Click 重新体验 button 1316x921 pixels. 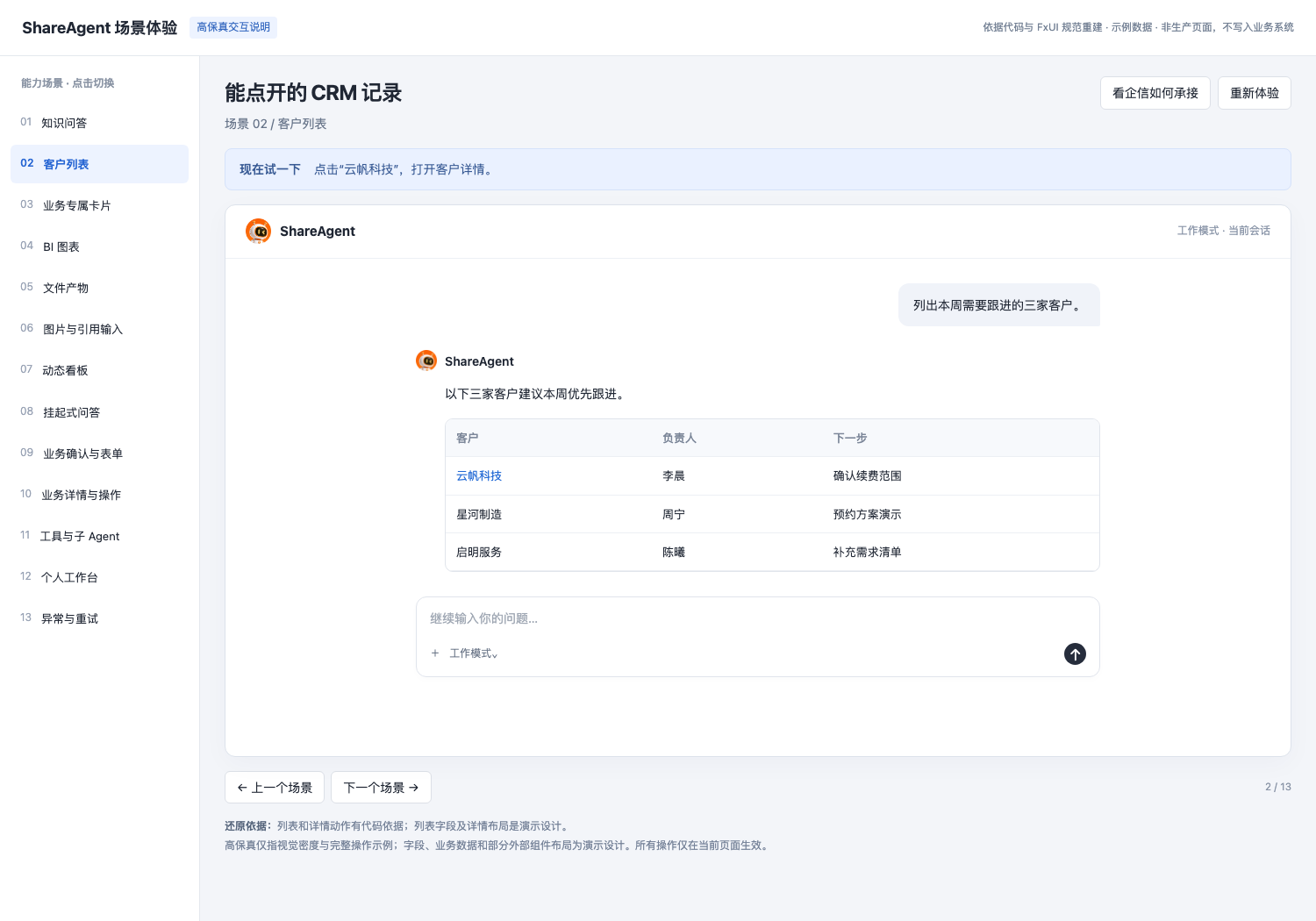pos(1255,93)
